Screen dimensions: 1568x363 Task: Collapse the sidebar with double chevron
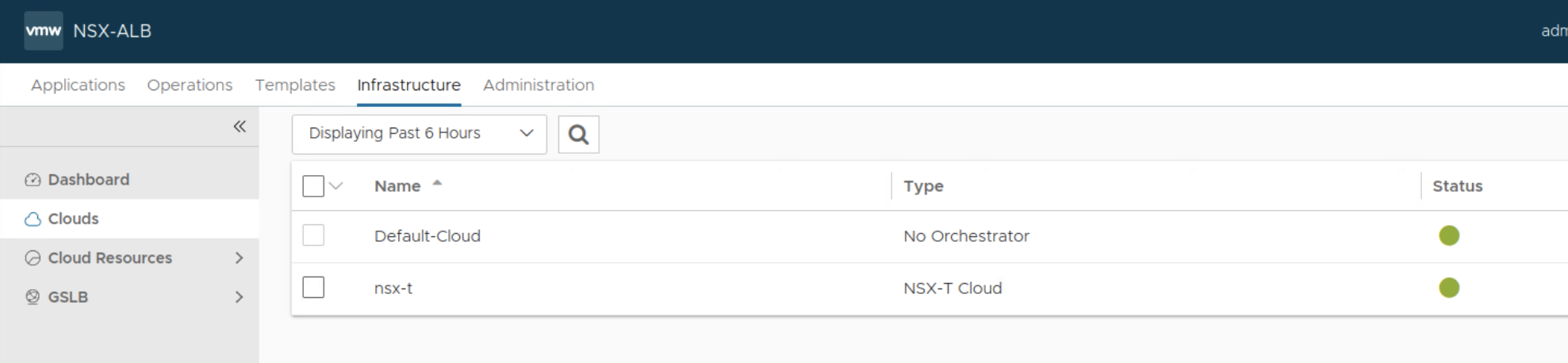[240, 126]
